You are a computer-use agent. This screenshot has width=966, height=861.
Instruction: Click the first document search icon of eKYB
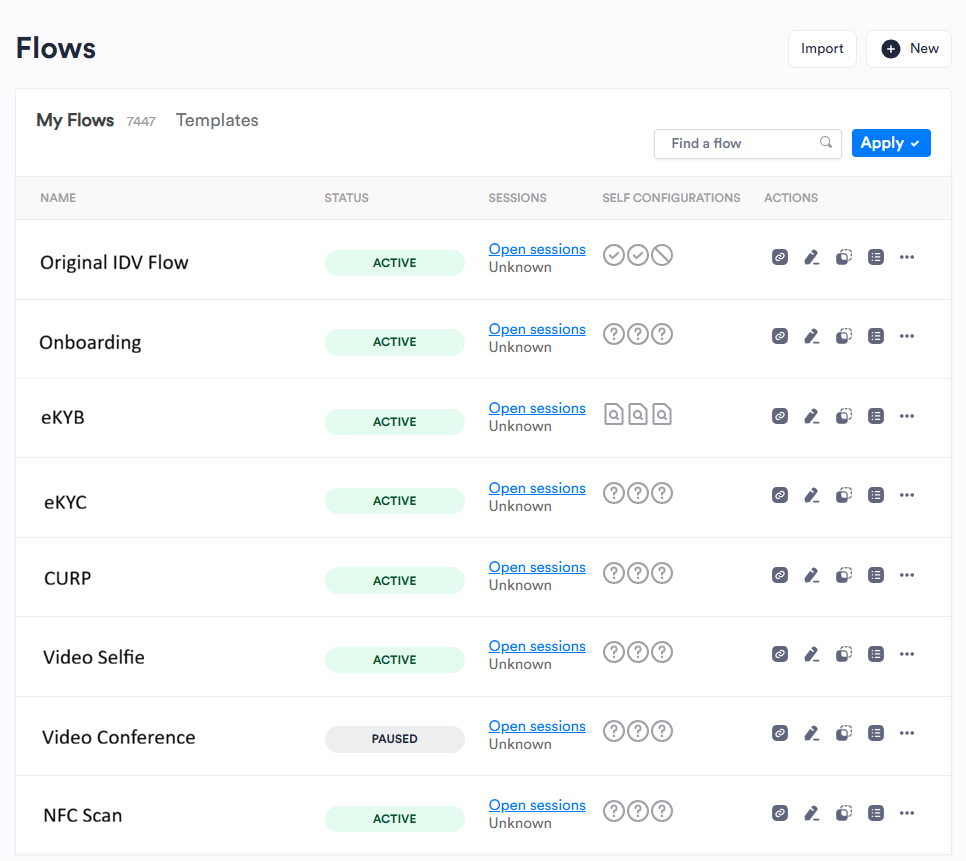(x=614, y=414)
